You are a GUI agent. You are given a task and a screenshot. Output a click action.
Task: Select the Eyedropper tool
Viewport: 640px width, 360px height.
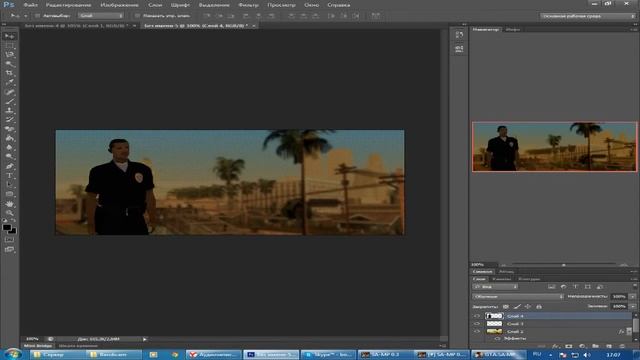(x=9, y=83)
